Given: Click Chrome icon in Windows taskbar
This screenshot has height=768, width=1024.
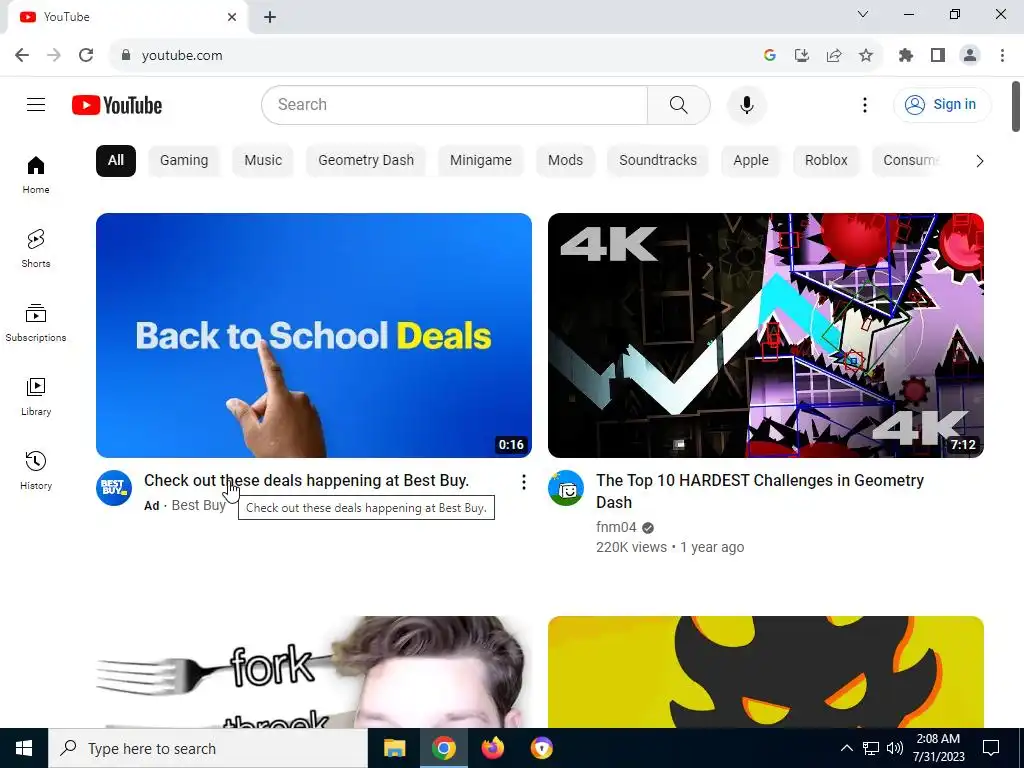Looking at the screenshot, I should (443, 748).
